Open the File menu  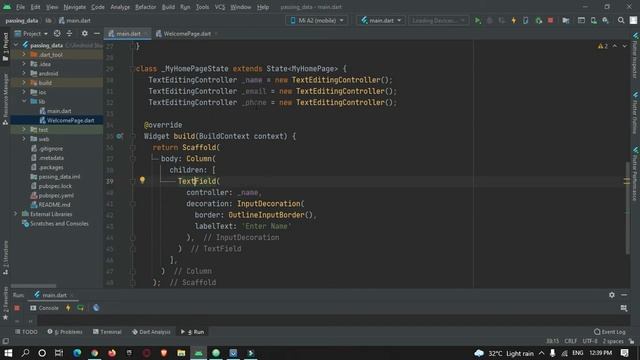20,7
